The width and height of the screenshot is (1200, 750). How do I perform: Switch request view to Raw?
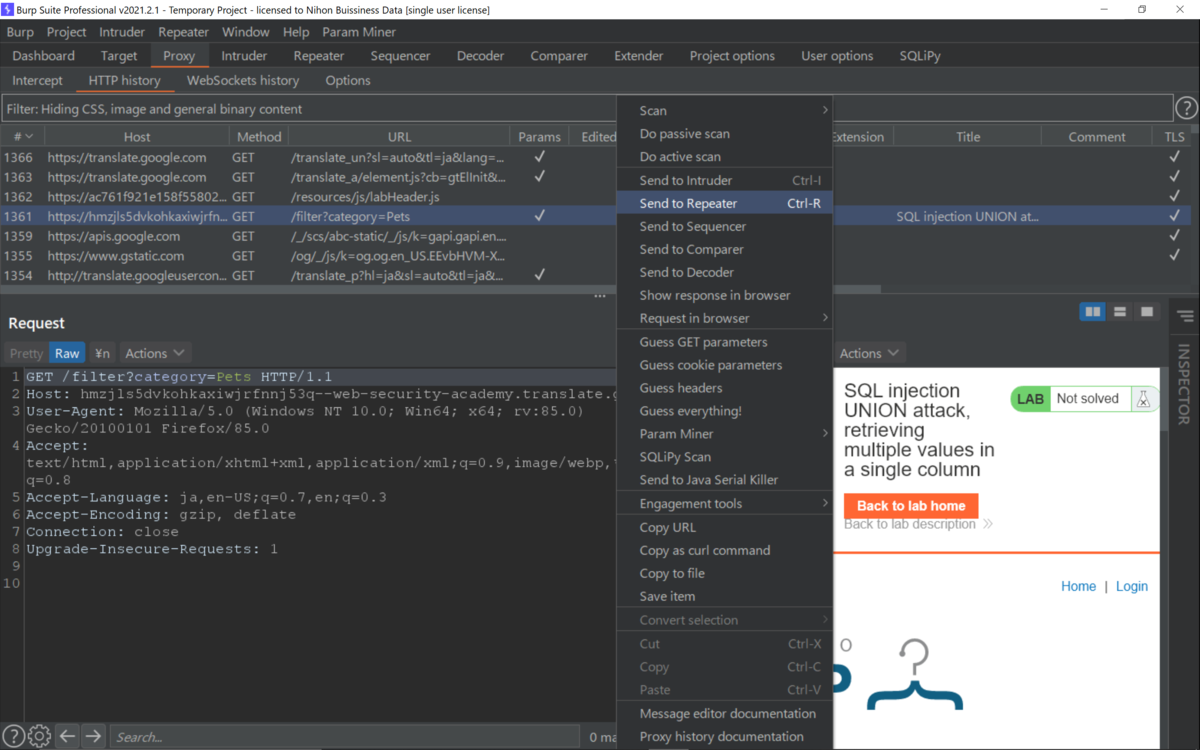67,353
